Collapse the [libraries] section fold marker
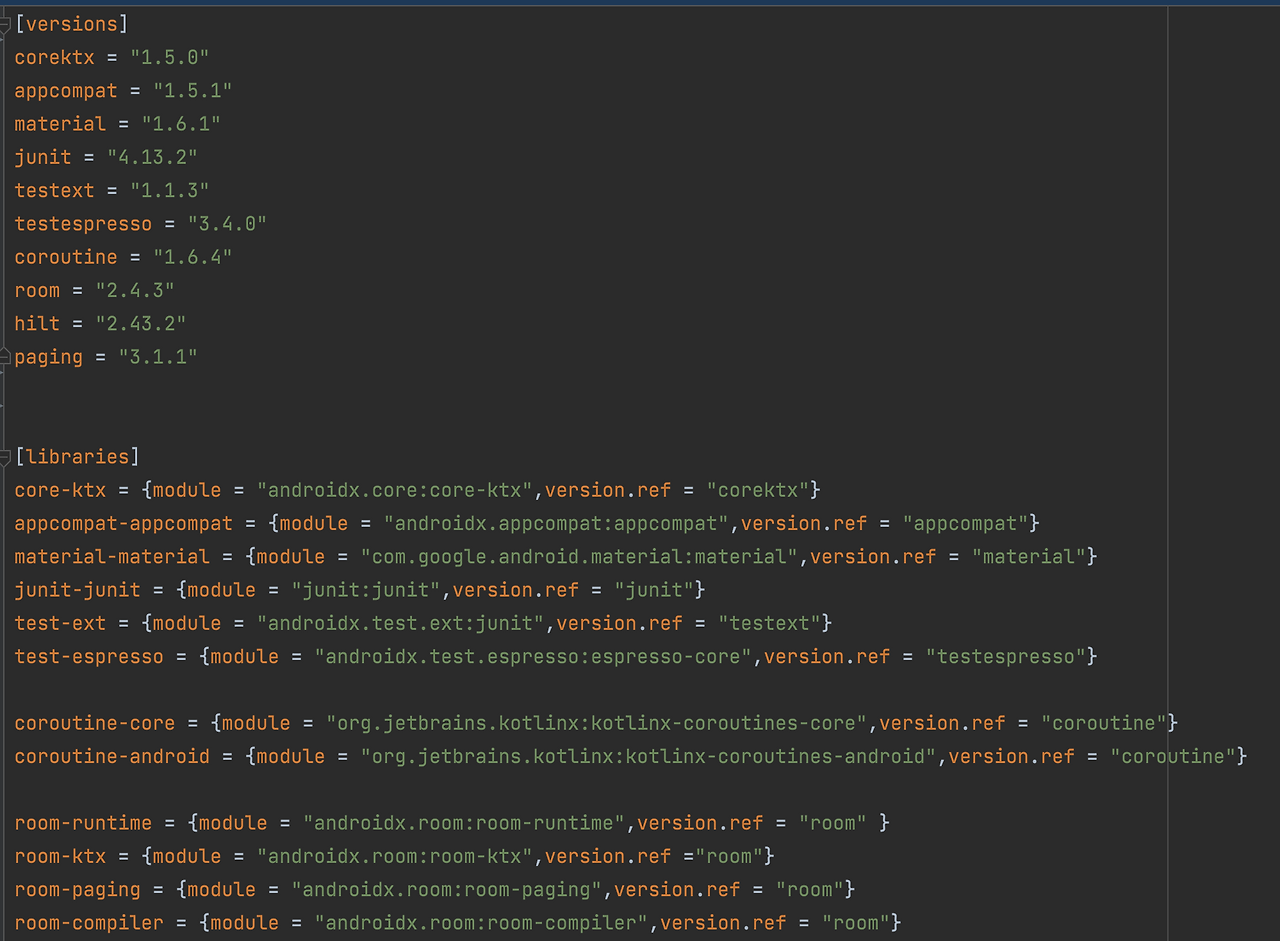 pyautogui.click(x=6, y=457)
